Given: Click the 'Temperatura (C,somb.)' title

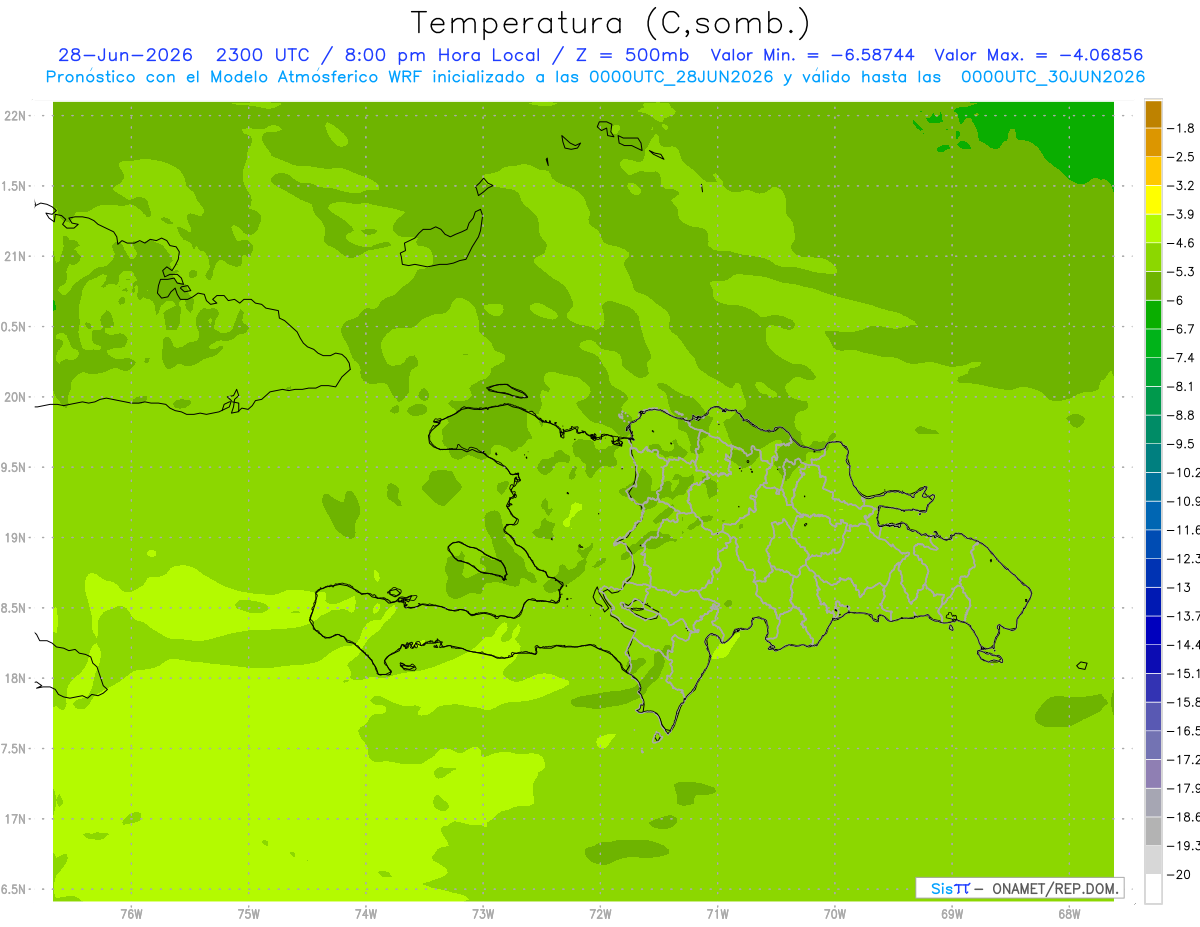Looking at the screenshot, I should coord(611,23).
